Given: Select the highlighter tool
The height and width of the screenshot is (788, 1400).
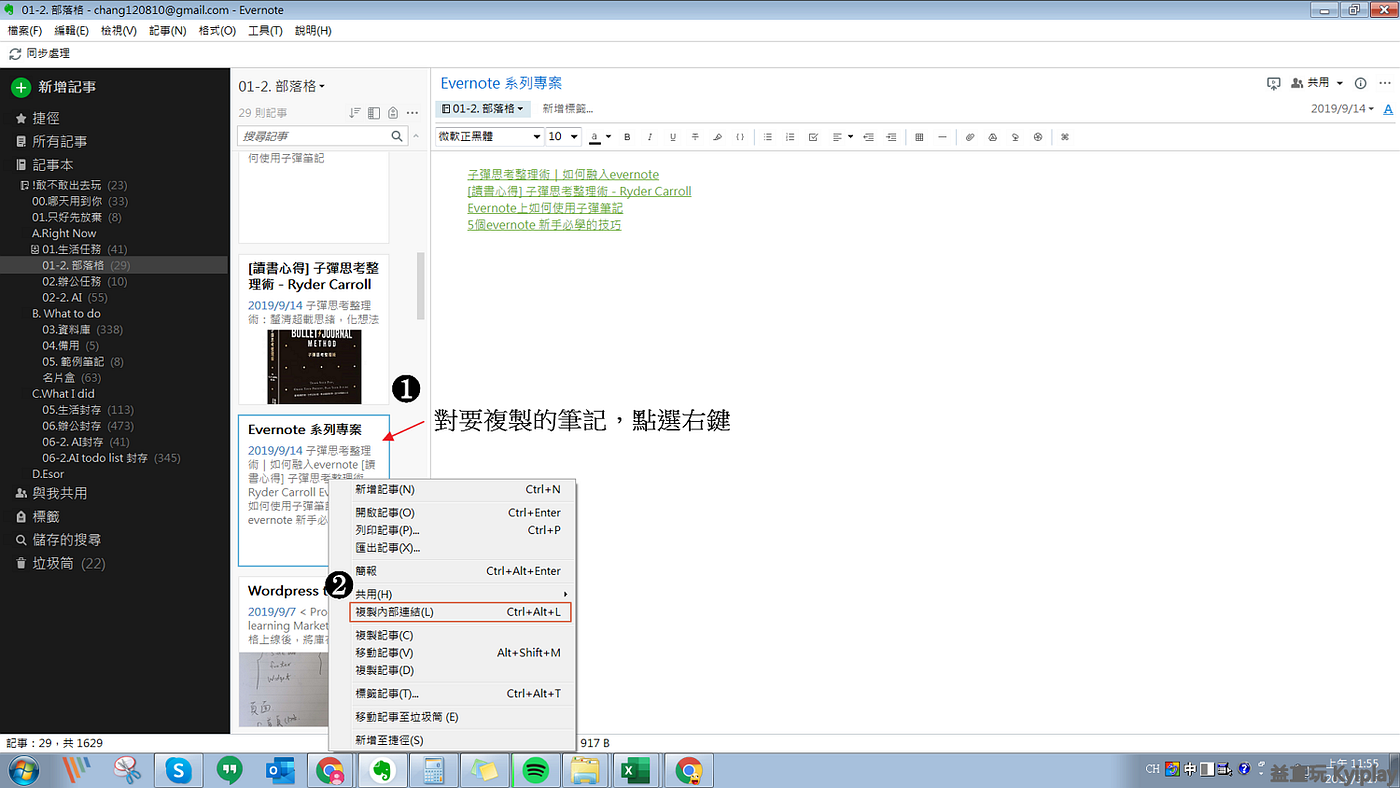Looking at the screenshot, I should point(718,137).
